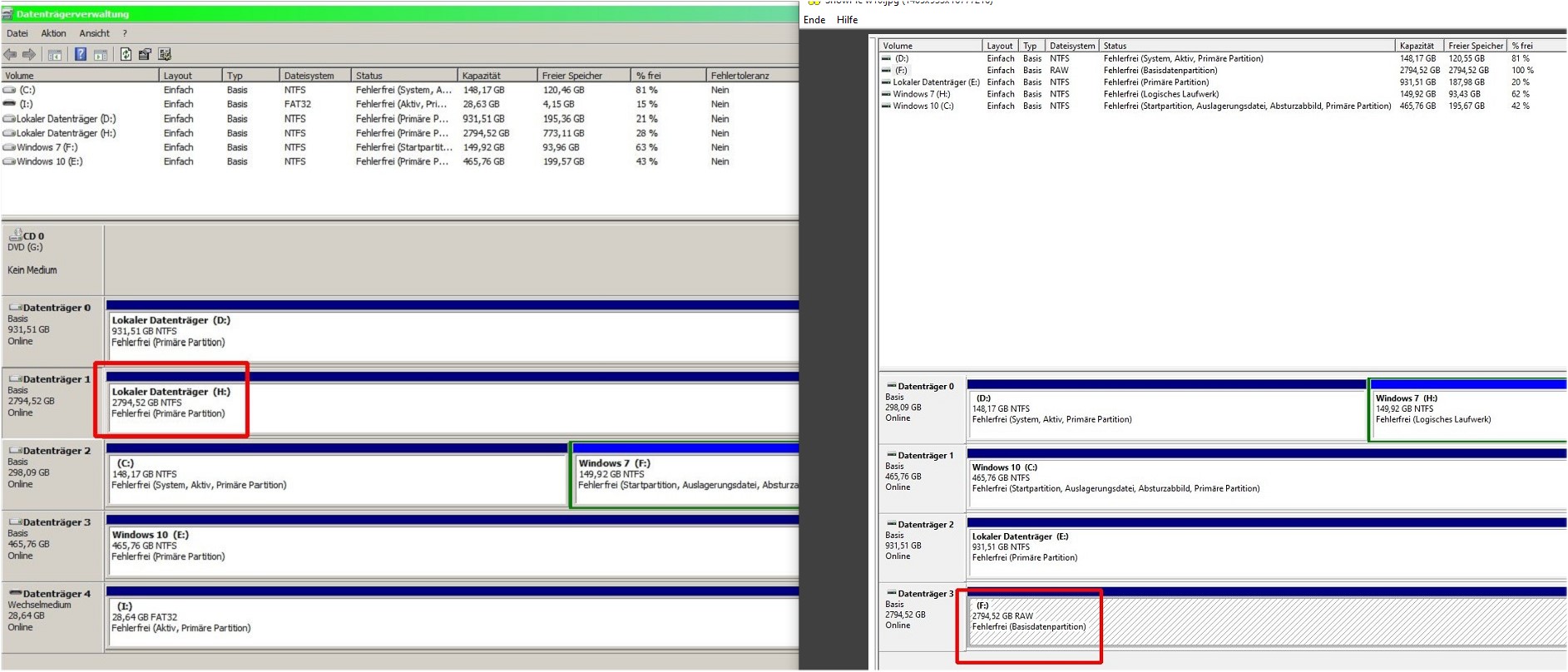This screenshot has height=672, width=1568.
Task: Click capacity value 28,63 GB in left list
Action: [x=482, y=104]
